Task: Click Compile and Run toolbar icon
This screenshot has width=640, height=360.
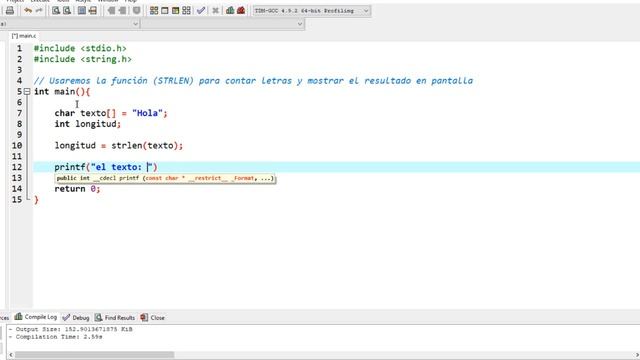Action: (176, 11)
